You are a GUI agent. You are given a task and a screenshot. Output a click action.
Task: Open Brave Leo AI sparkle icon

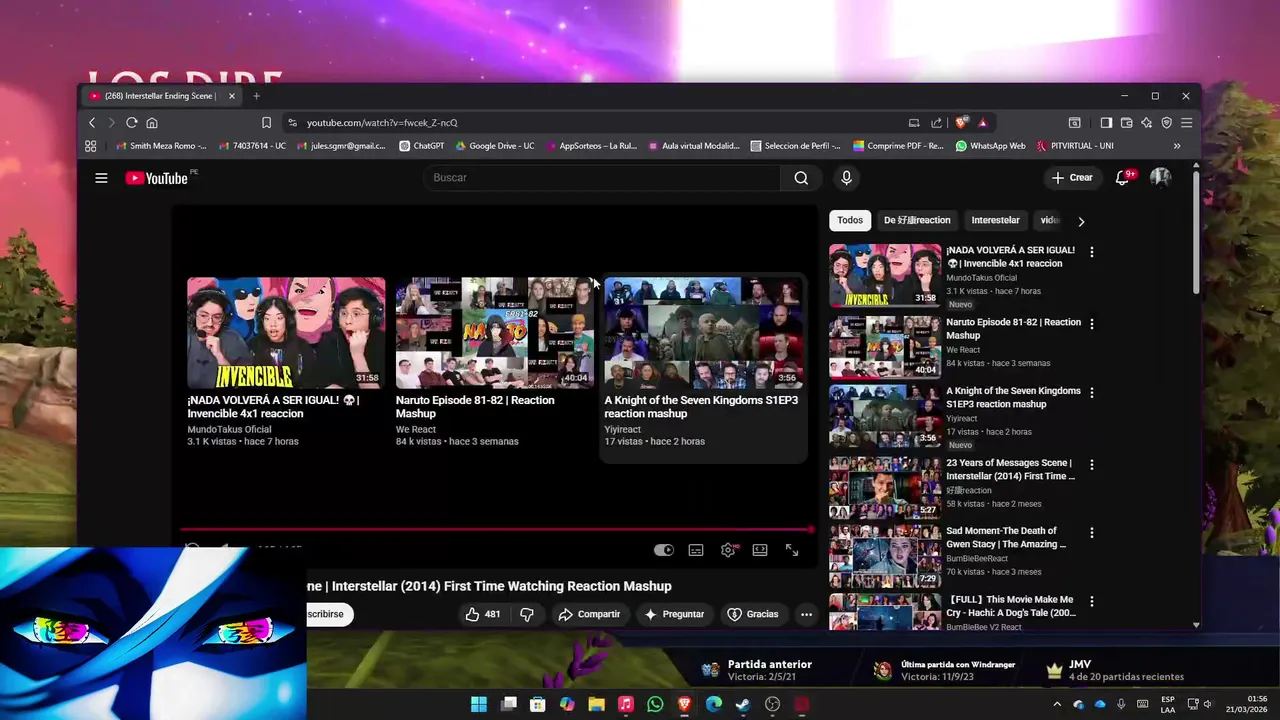click(x=1146, y=122)
